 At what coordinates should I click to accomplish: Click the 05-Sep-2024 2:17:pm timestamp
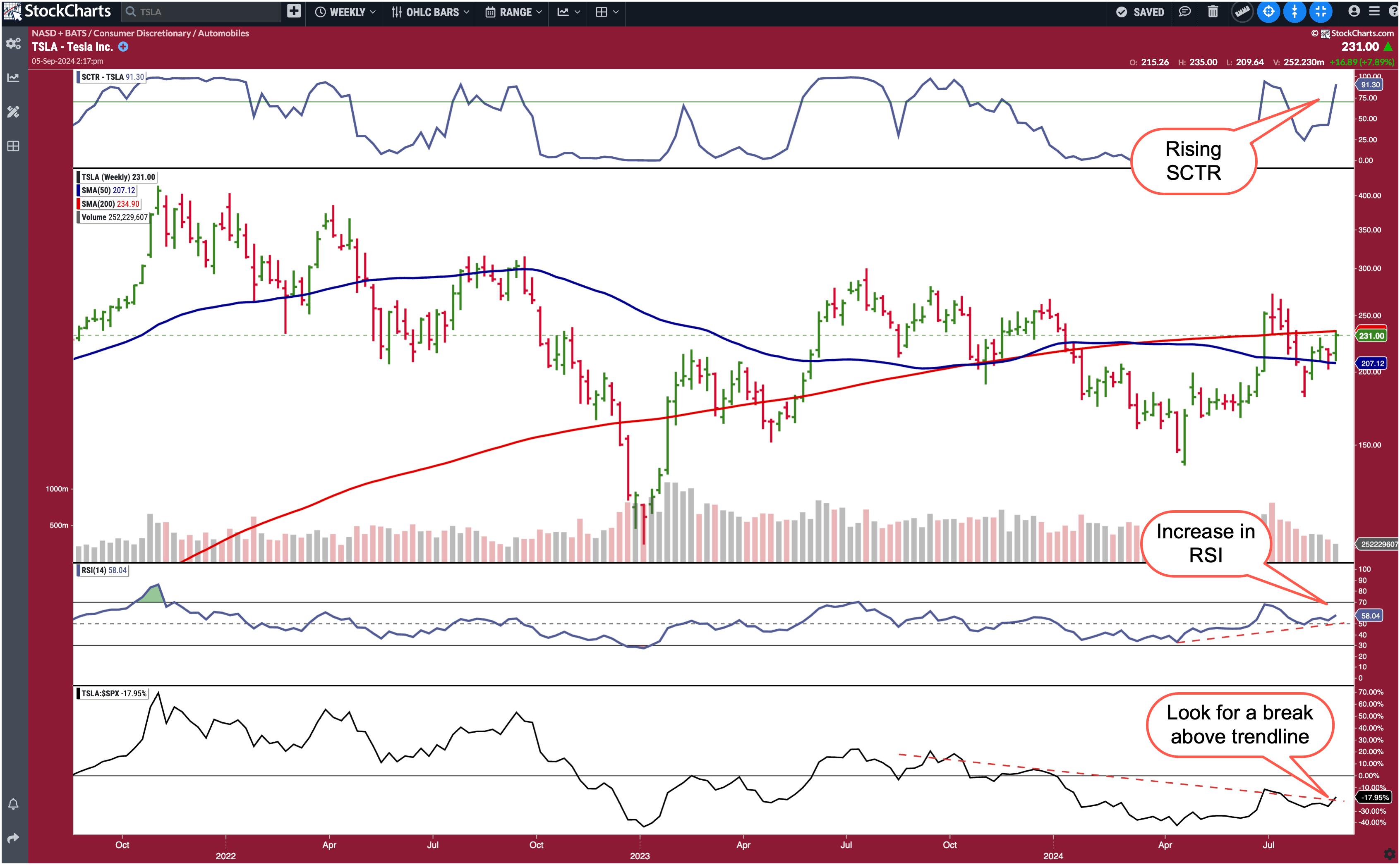(x=67, y=61)
